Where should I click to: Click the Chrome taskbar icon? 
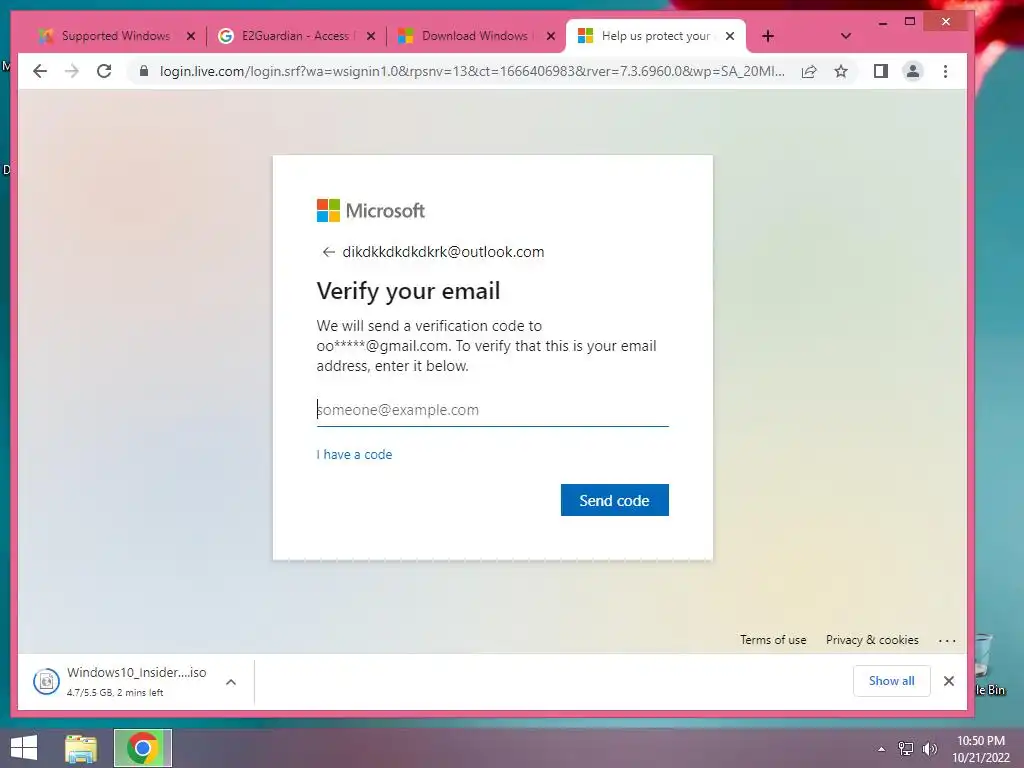coord(142,748)
